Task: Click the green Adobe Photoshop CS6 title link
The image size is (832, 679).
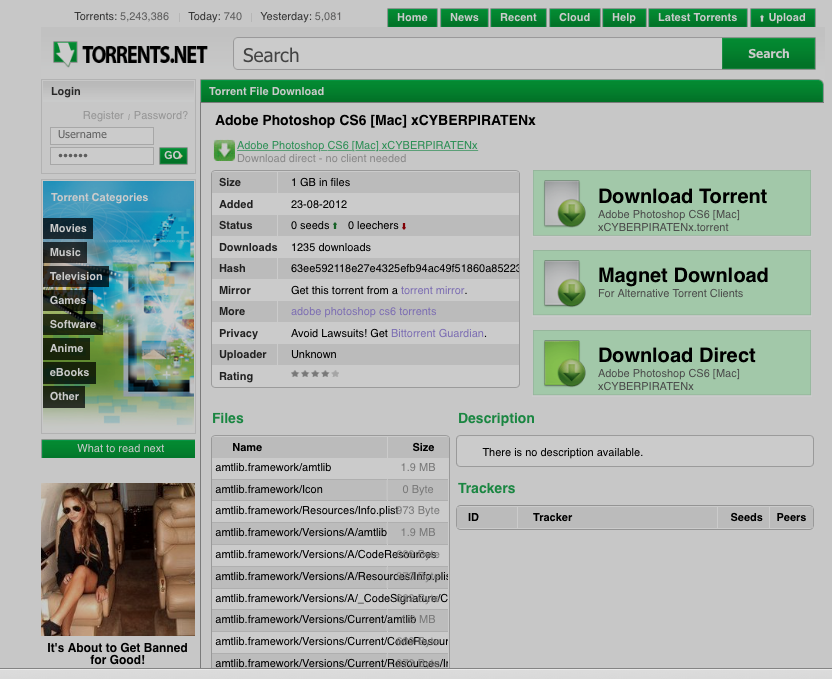Action: (x=357, y=145)
